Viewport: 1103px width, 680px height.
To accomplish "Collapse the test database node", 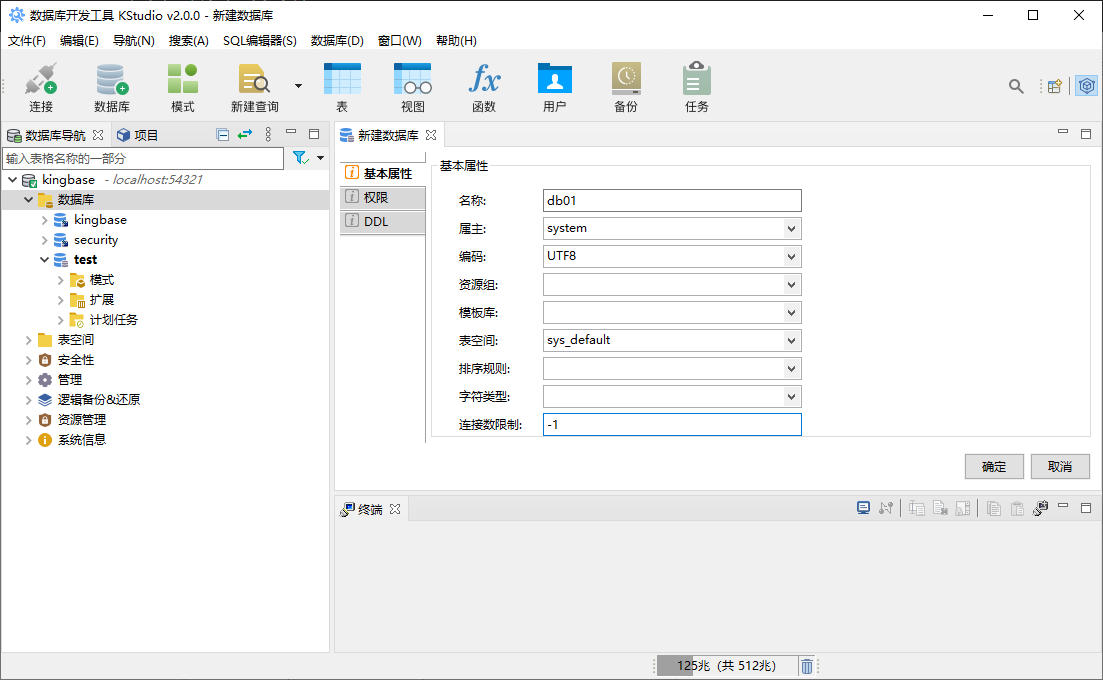I will 44,260.
